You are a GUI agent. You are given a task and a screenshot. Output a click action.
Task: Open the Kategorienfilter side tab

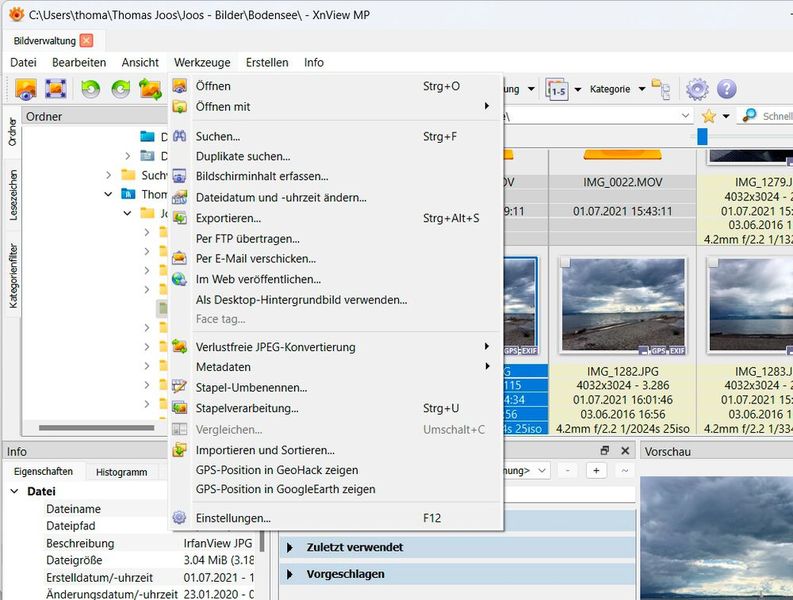tap(13, 276)
